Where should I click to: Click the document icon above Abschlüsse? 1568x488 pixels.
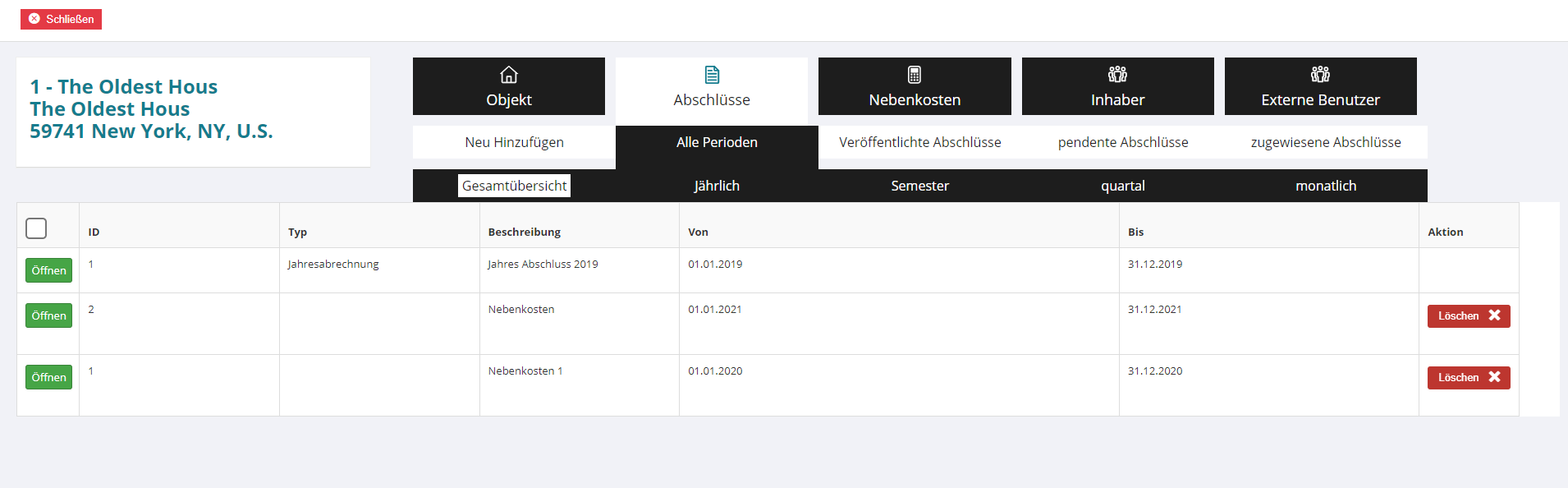point(712,75)
